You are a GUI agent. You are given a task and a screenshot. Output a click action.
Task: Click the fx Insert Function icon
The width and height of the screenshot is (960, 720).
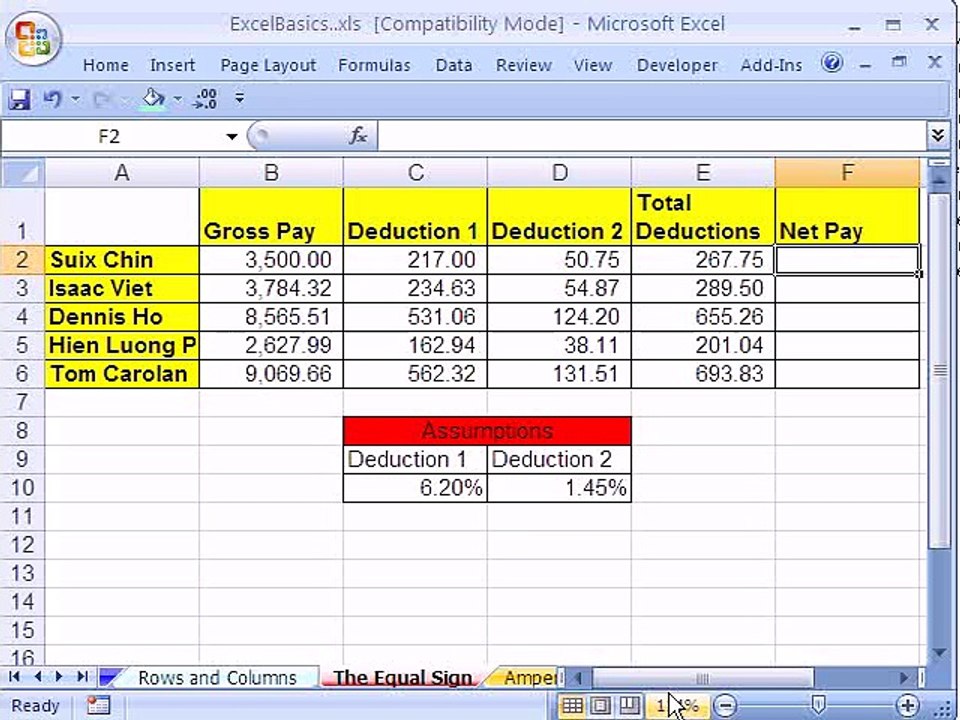(358, 135)
